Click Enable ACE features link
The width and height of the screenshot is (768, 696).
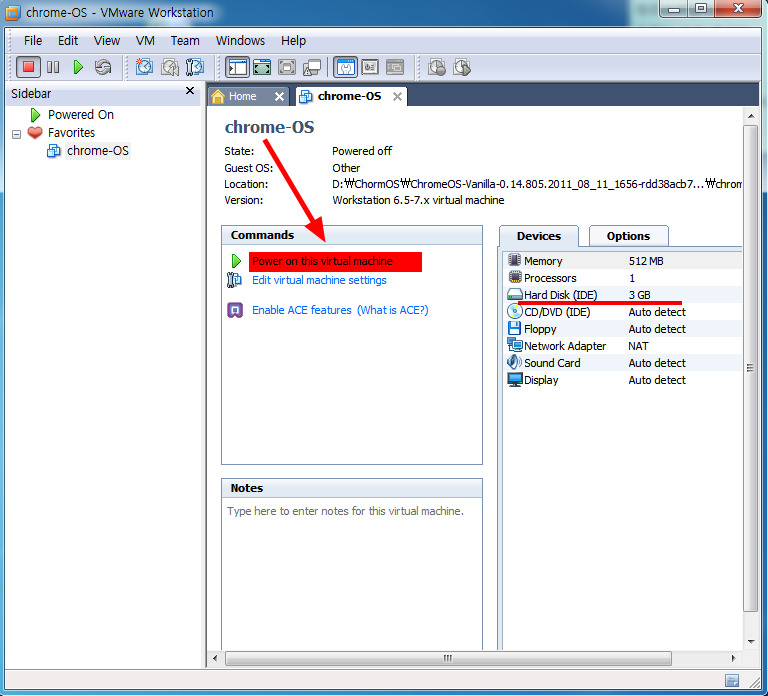coord(301,310)
